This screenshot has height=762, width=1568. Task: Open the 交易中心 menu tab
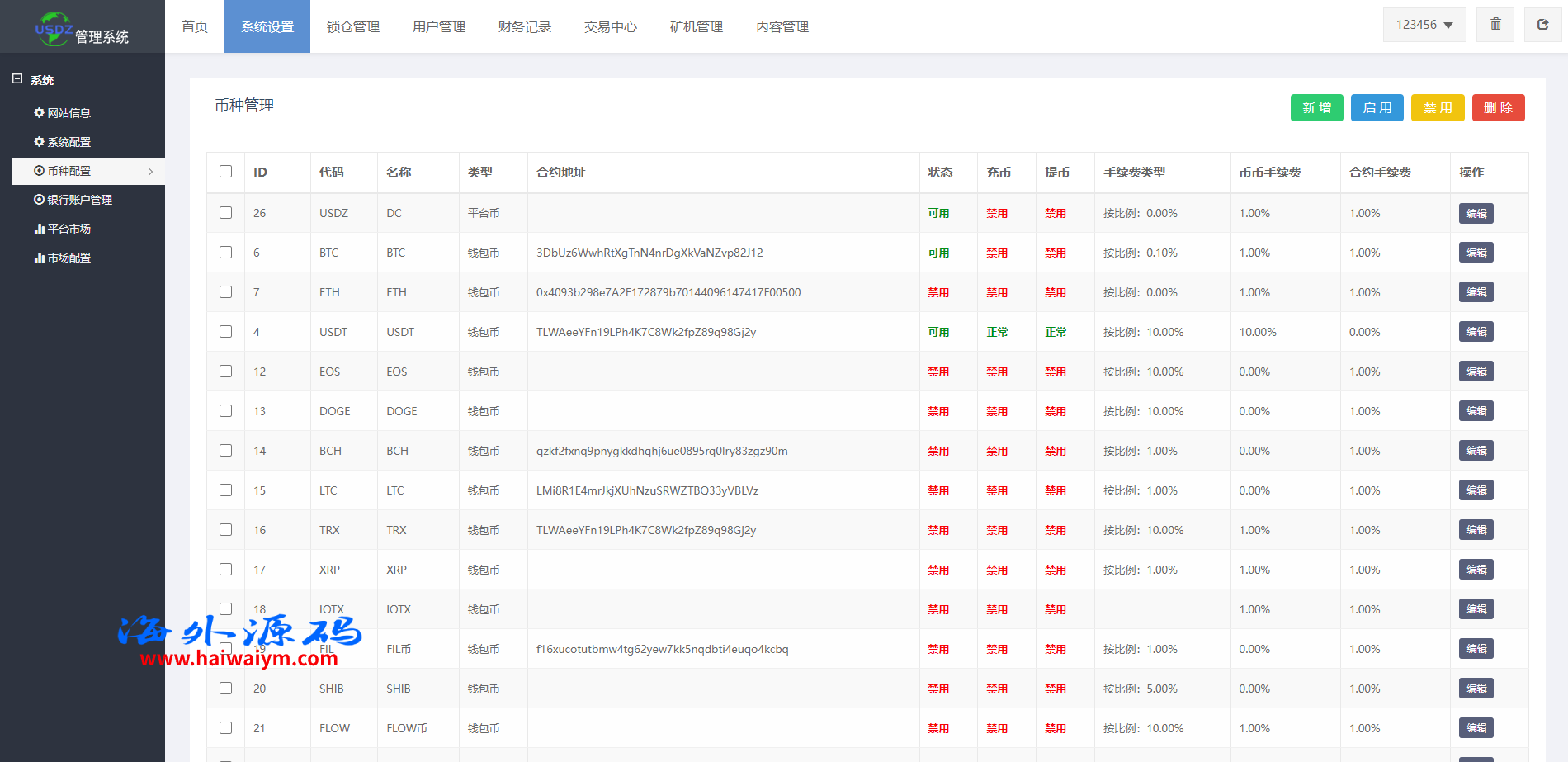click(x=611, y=27)
